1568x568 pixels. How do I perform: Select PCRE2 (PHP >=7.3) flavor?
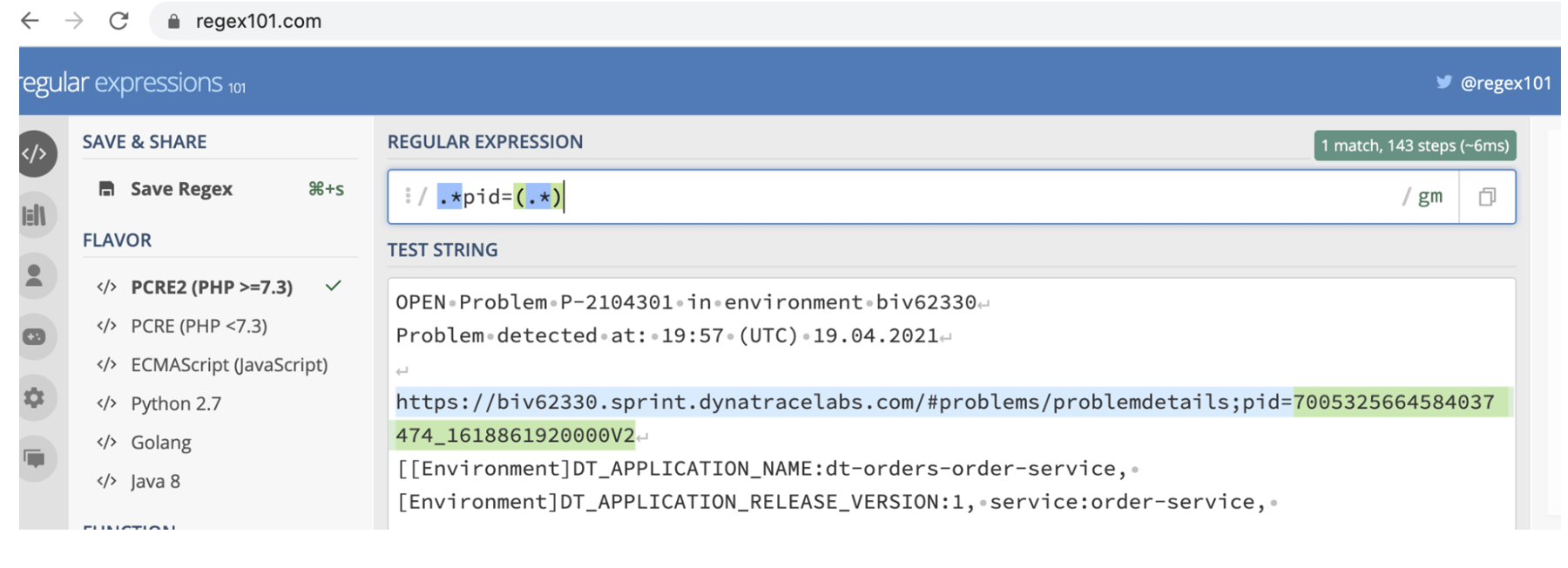212,287
